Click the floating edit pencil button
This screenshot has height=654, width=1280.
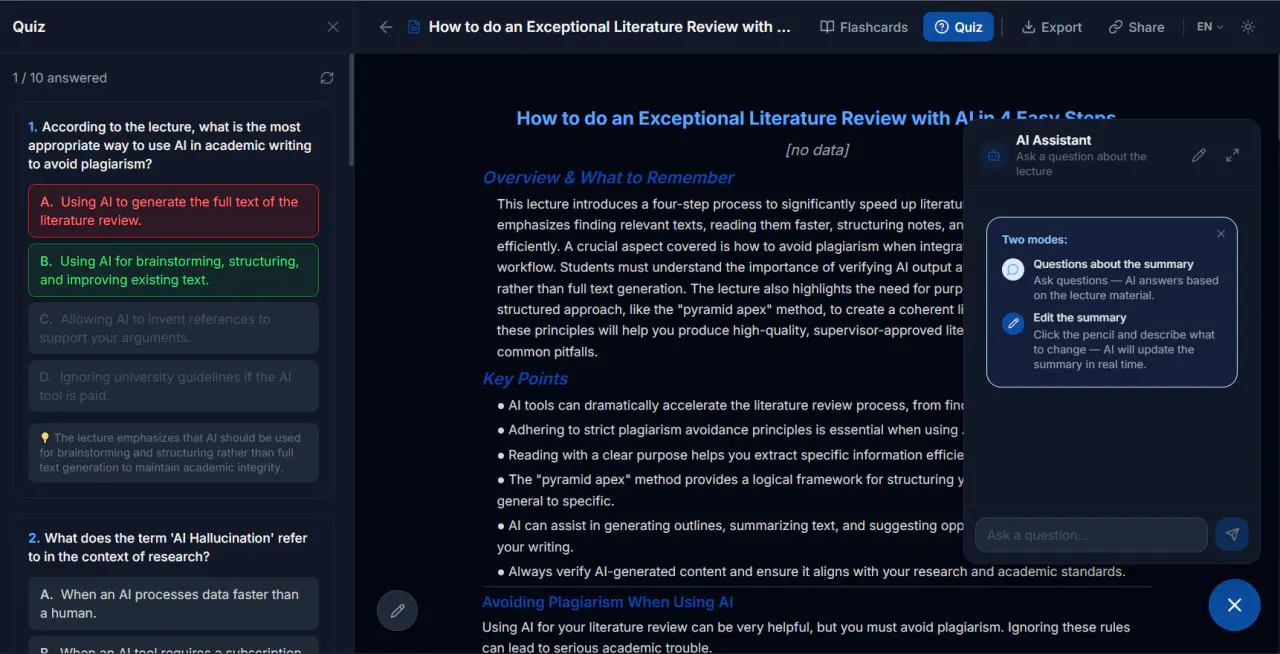click(x=397, y=610)
